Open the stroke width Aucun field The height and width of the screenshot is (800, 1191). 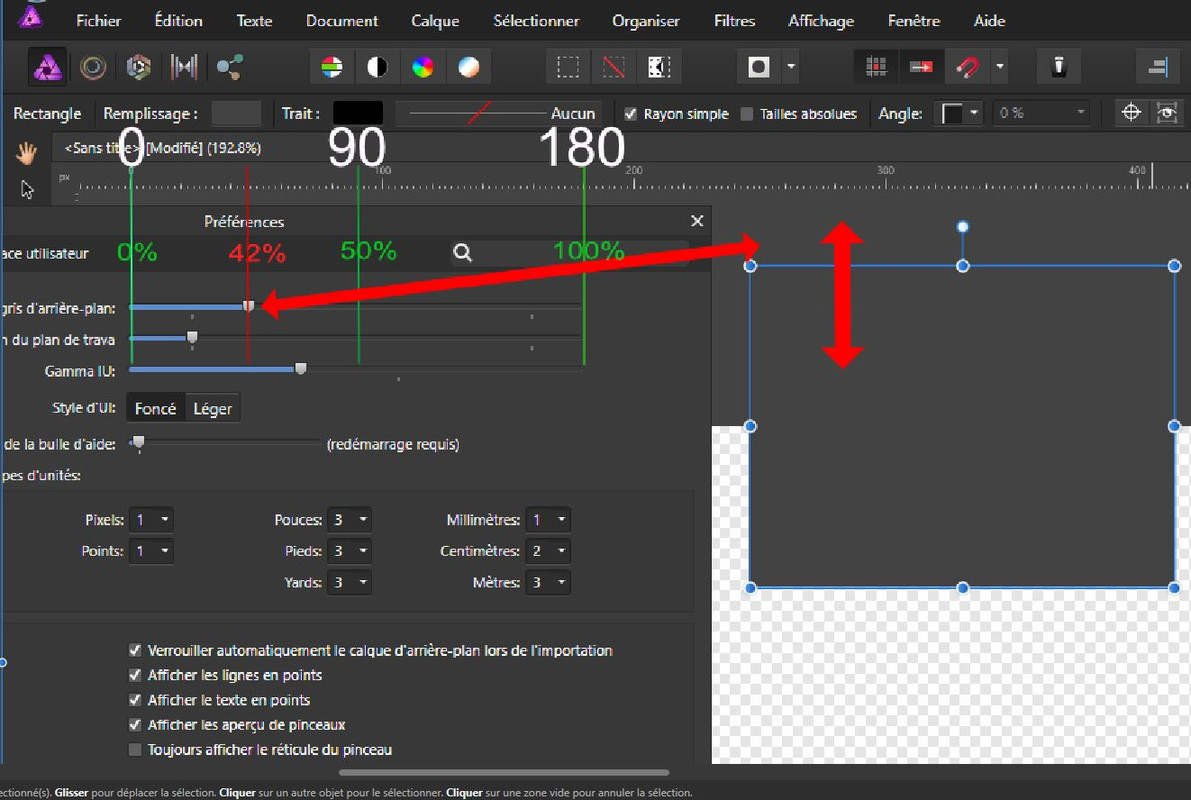click(498, 113)
